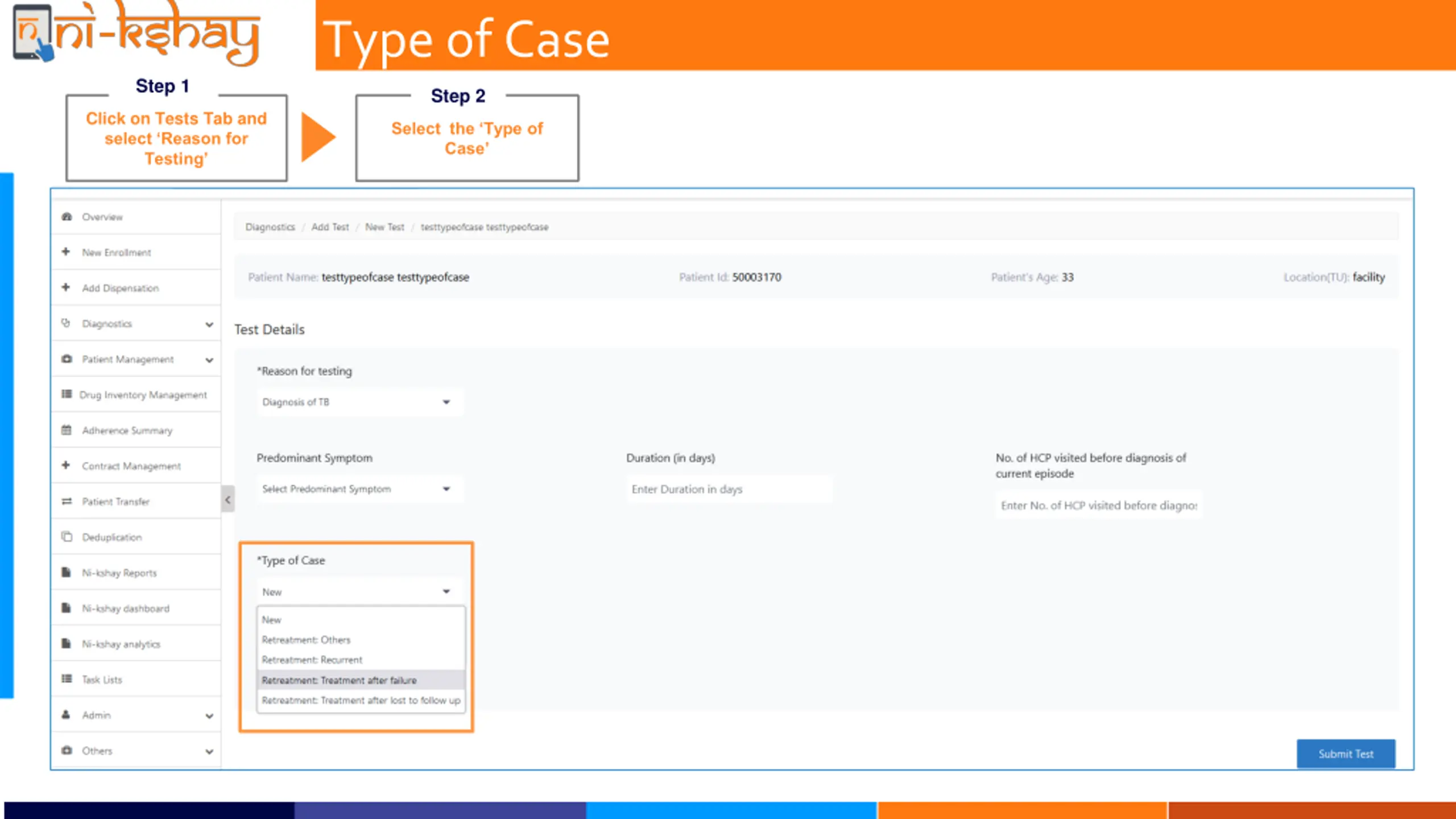Choose 'Retreatment: Recurrent' from the list
The image size is (1456, 819).
312,660
